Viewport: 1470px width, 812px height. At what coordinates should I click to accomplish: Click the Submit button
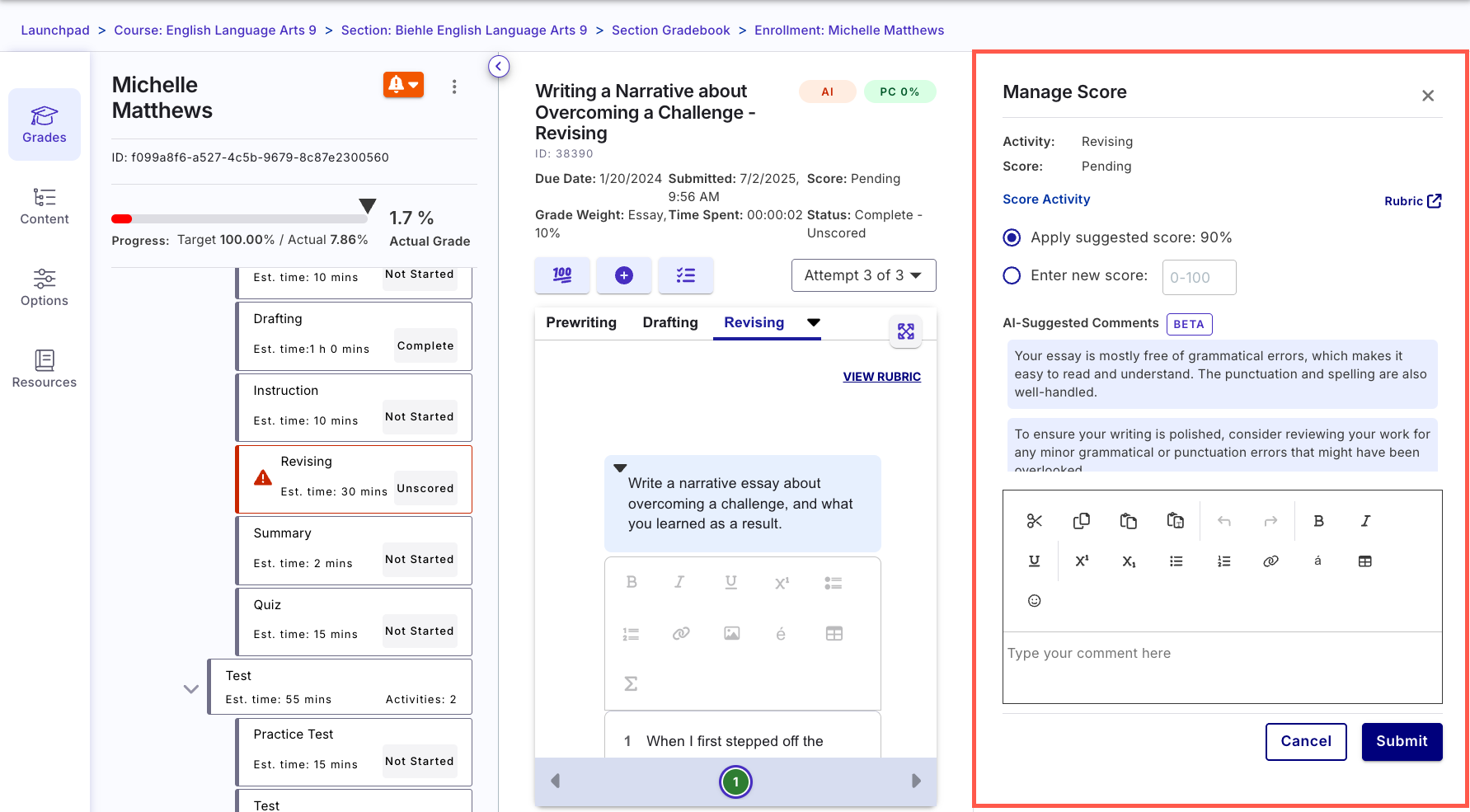click(x=1401, y=741)
